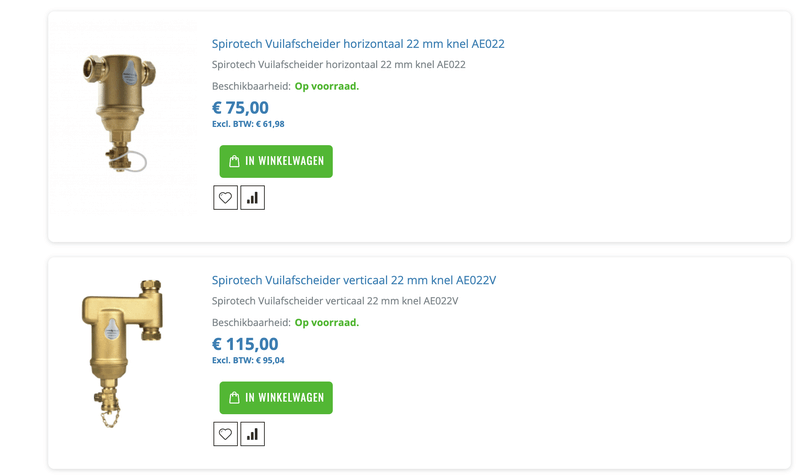
Task: Click shopping bag icon on AE022 cart button
Action: (234, 162)
